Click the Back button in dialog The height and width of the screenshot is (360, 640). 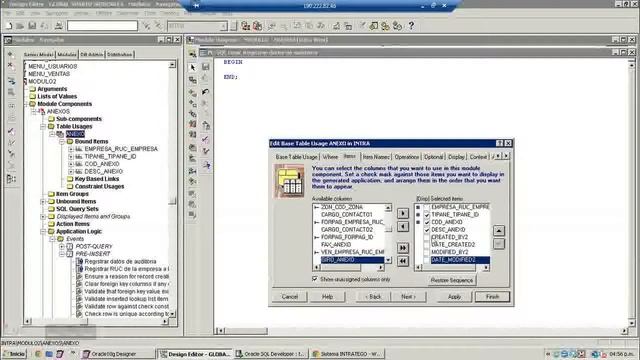click(373, 297)
